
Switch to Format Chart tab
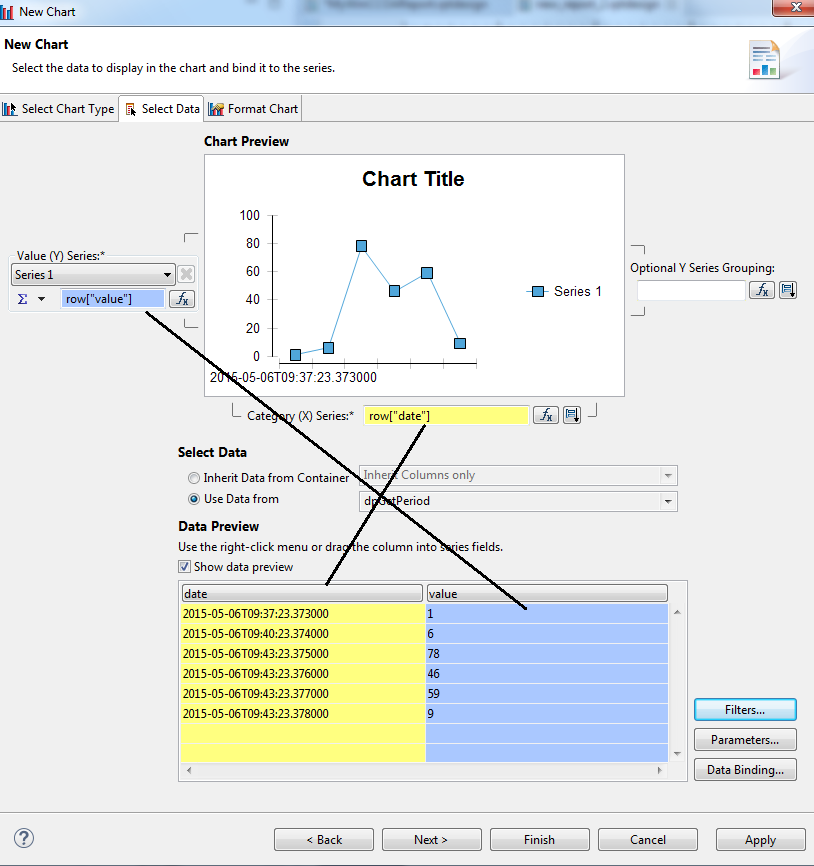point(254,109)
